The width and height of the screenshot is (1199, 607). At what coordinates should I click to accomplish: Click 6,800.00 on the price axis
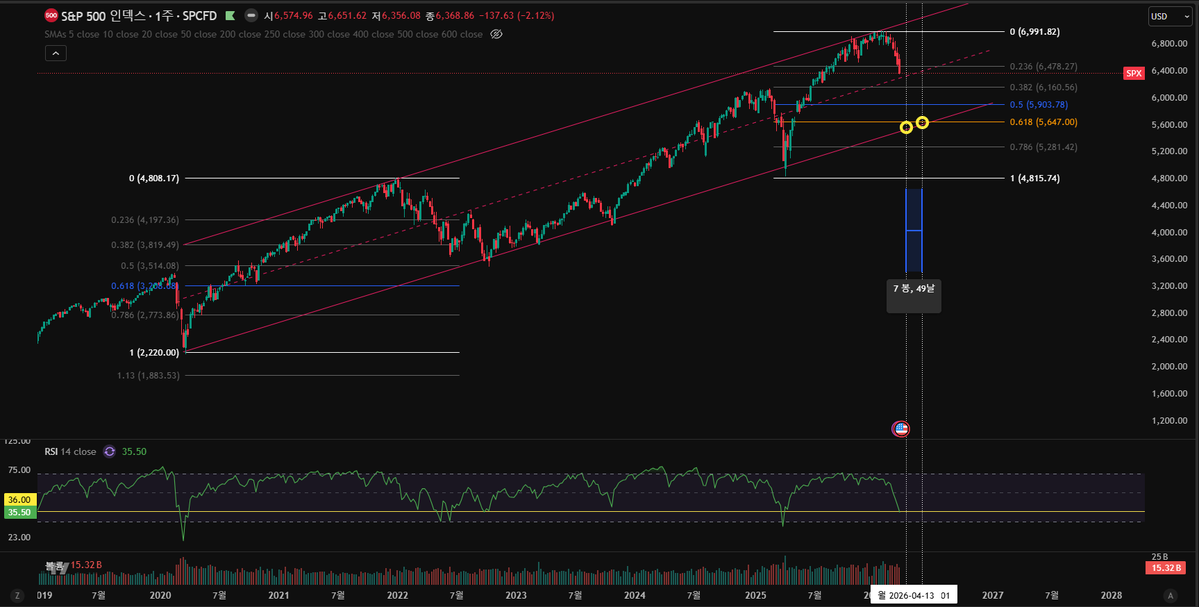tap(1168, 44)
